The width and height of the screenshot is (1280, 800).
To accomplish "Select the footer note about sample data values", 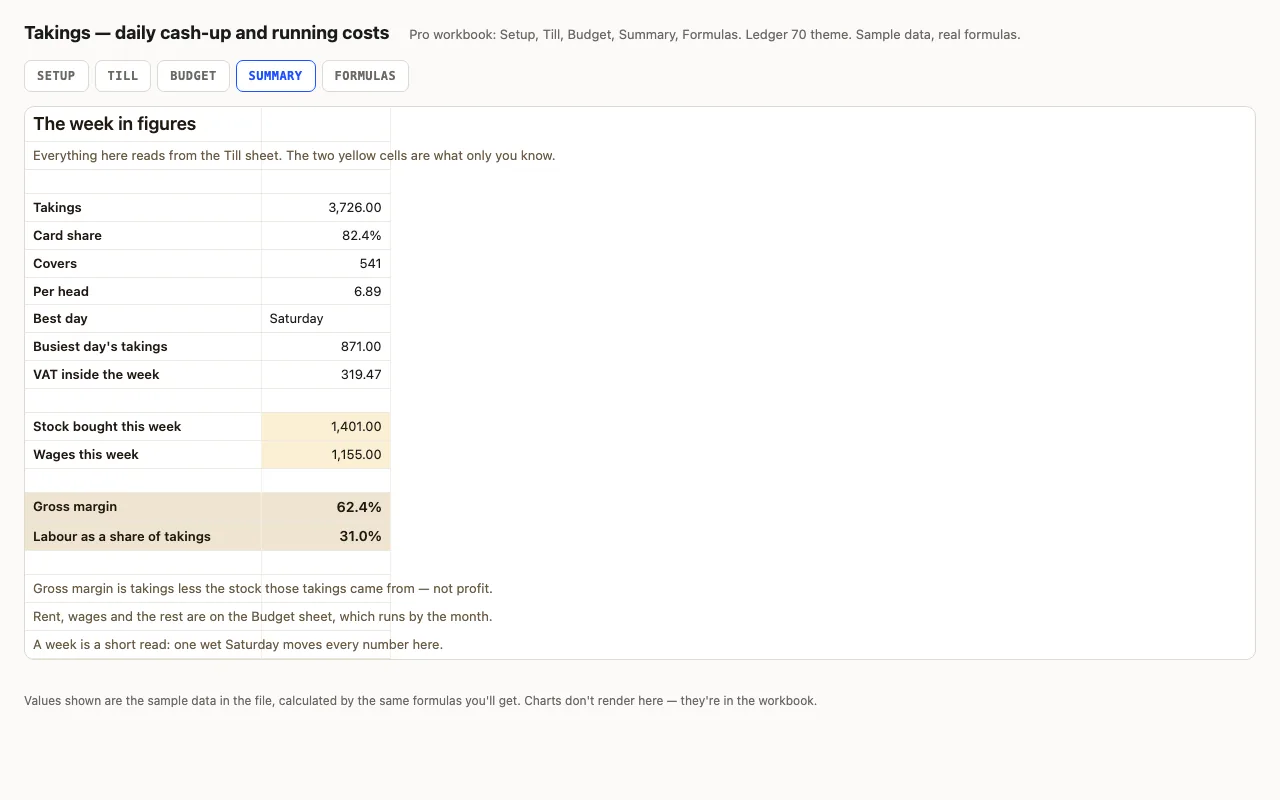I will [420, 701].
